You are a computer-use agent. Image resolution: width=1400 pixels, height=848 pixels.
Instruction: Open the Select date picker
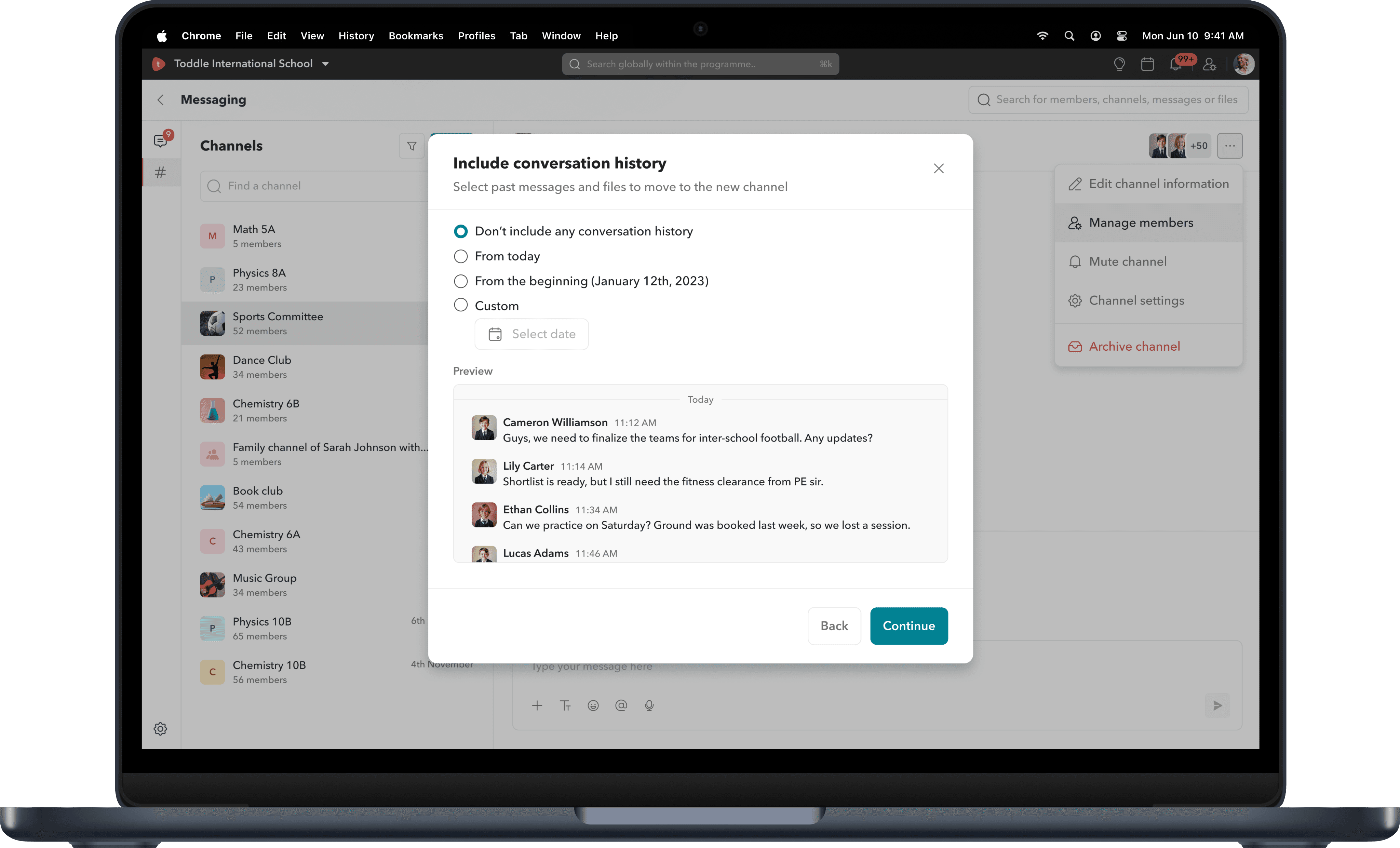(532, 334)
